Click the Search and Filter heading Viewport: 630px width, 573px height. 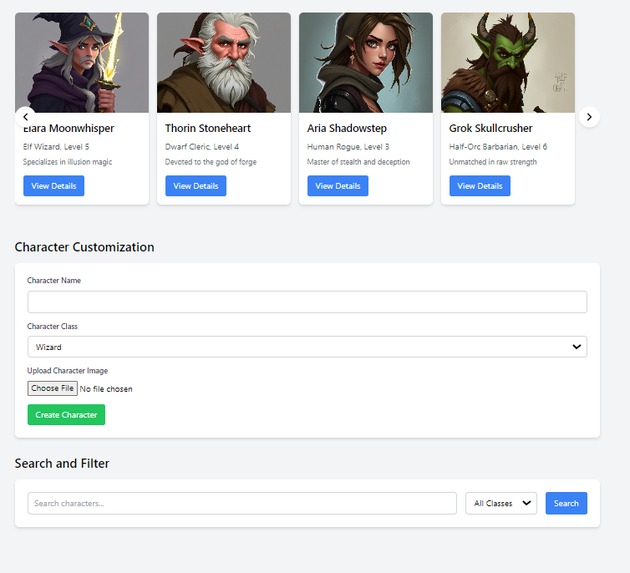pos(62,463)
